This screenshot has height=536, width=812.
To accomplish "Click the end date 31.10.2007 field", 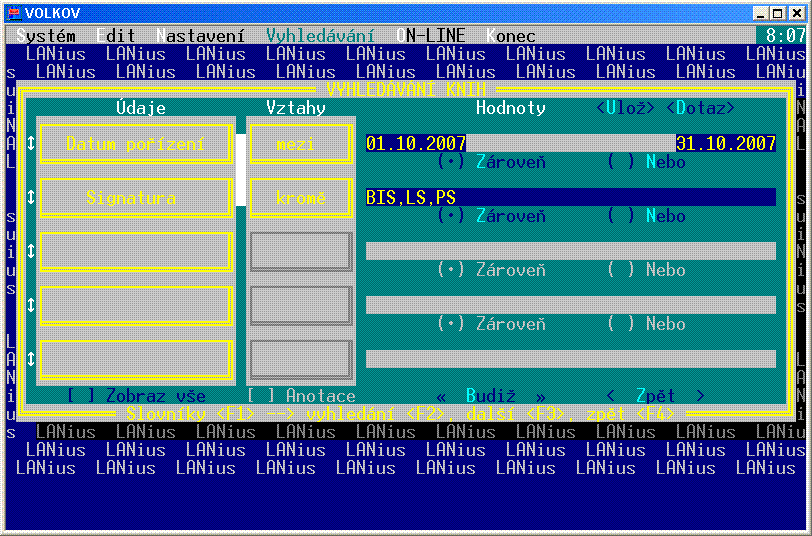I will tap(726, 143).
